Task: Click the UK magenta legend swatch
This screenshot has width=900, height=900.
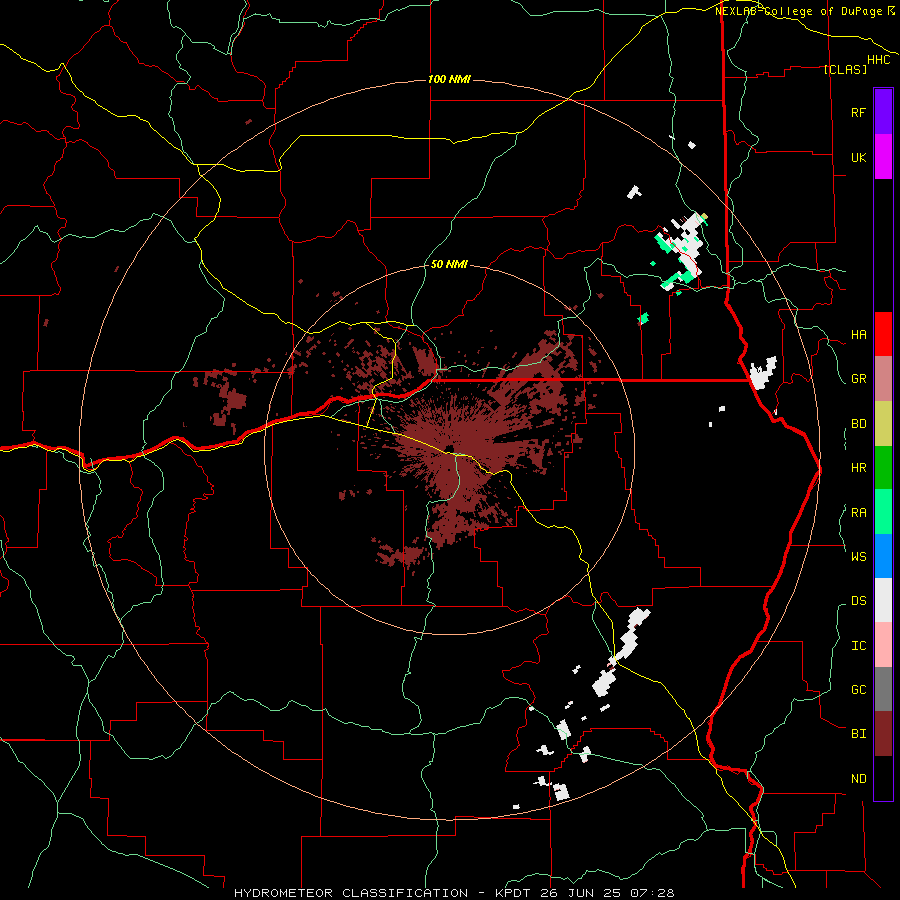Action: click(x=883, y=157)
